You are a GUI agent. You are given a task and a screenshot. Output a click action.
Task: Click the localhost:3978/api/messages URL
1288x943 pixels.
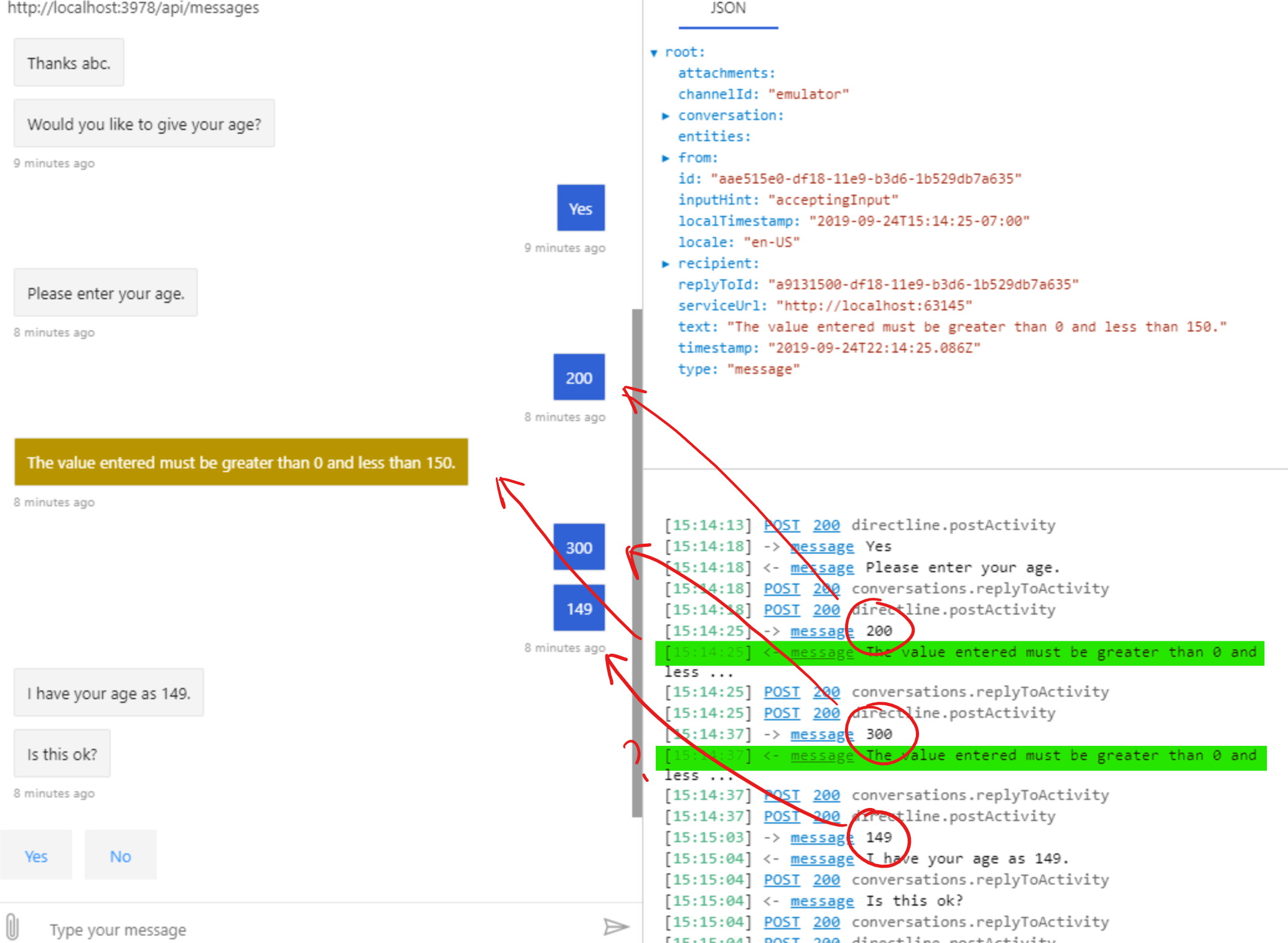tap(134, 9)
